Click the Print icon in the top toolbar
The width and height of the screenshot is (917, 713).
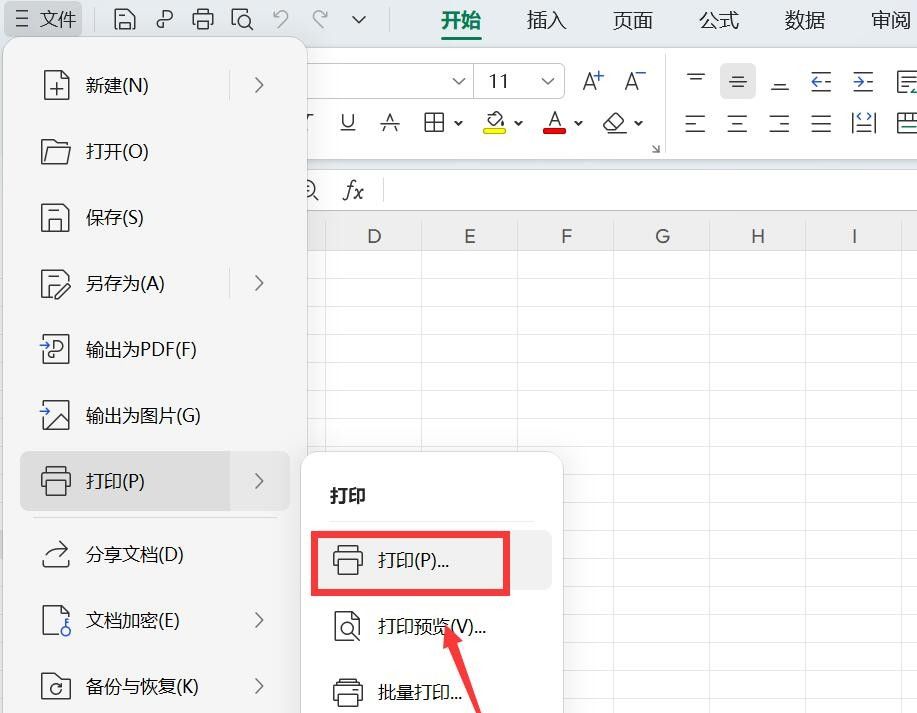coord(202,19)
